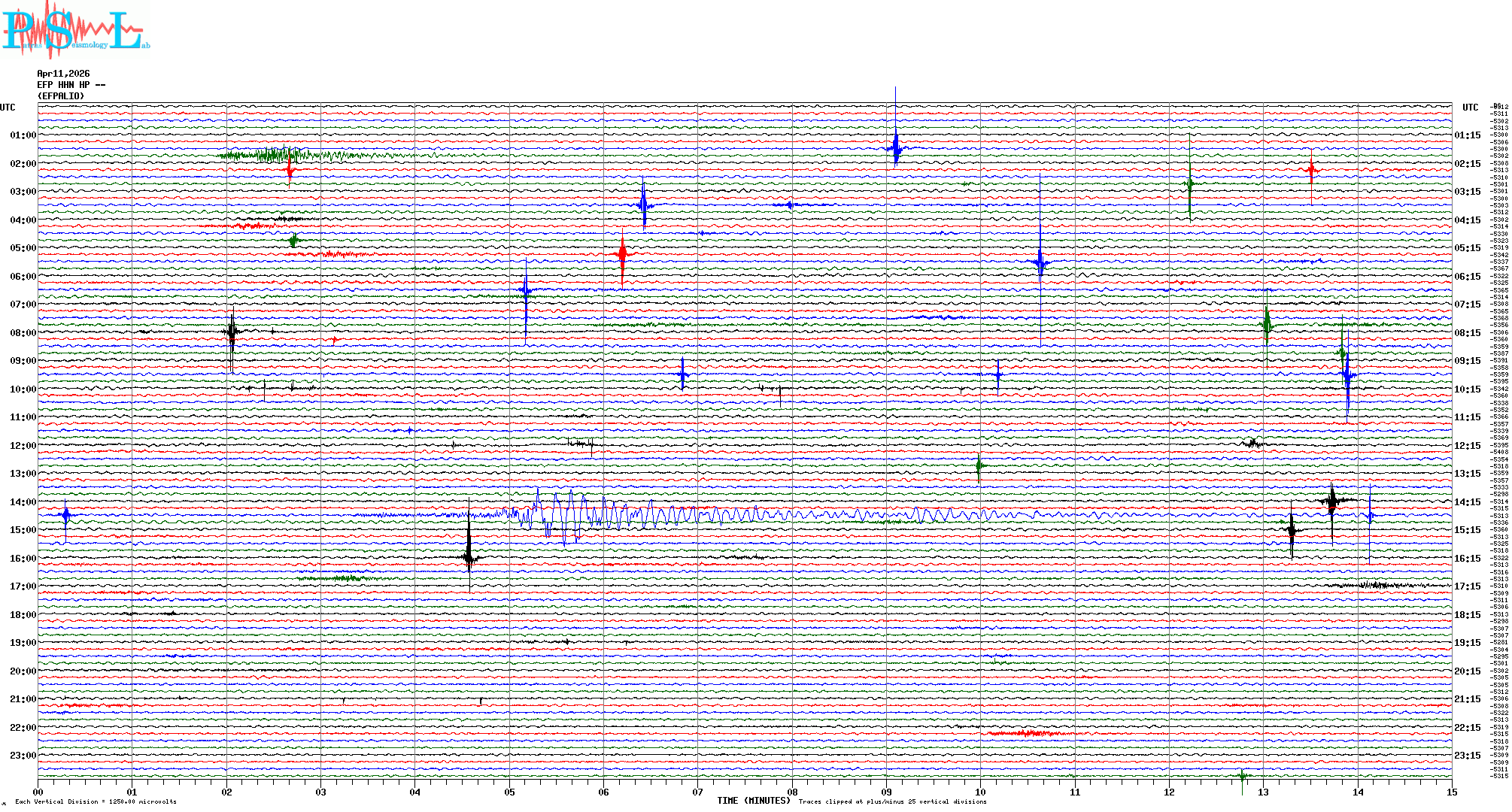Click the red spike event near minute 06

click(x=622, y=254)
